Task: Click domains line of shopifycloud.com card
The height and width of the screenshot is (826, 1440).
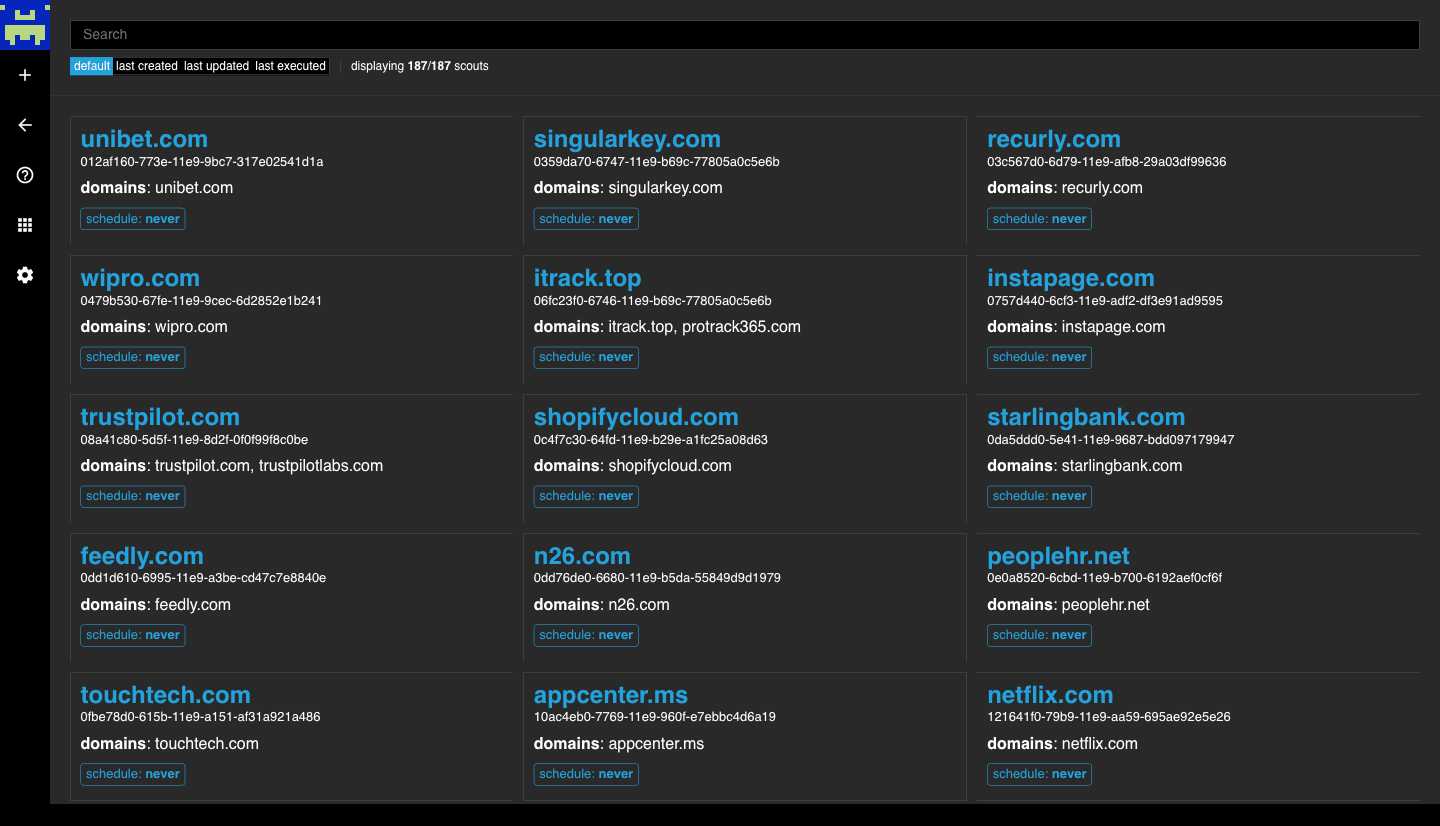Action: pyautogui.click(x=633, y=466)
